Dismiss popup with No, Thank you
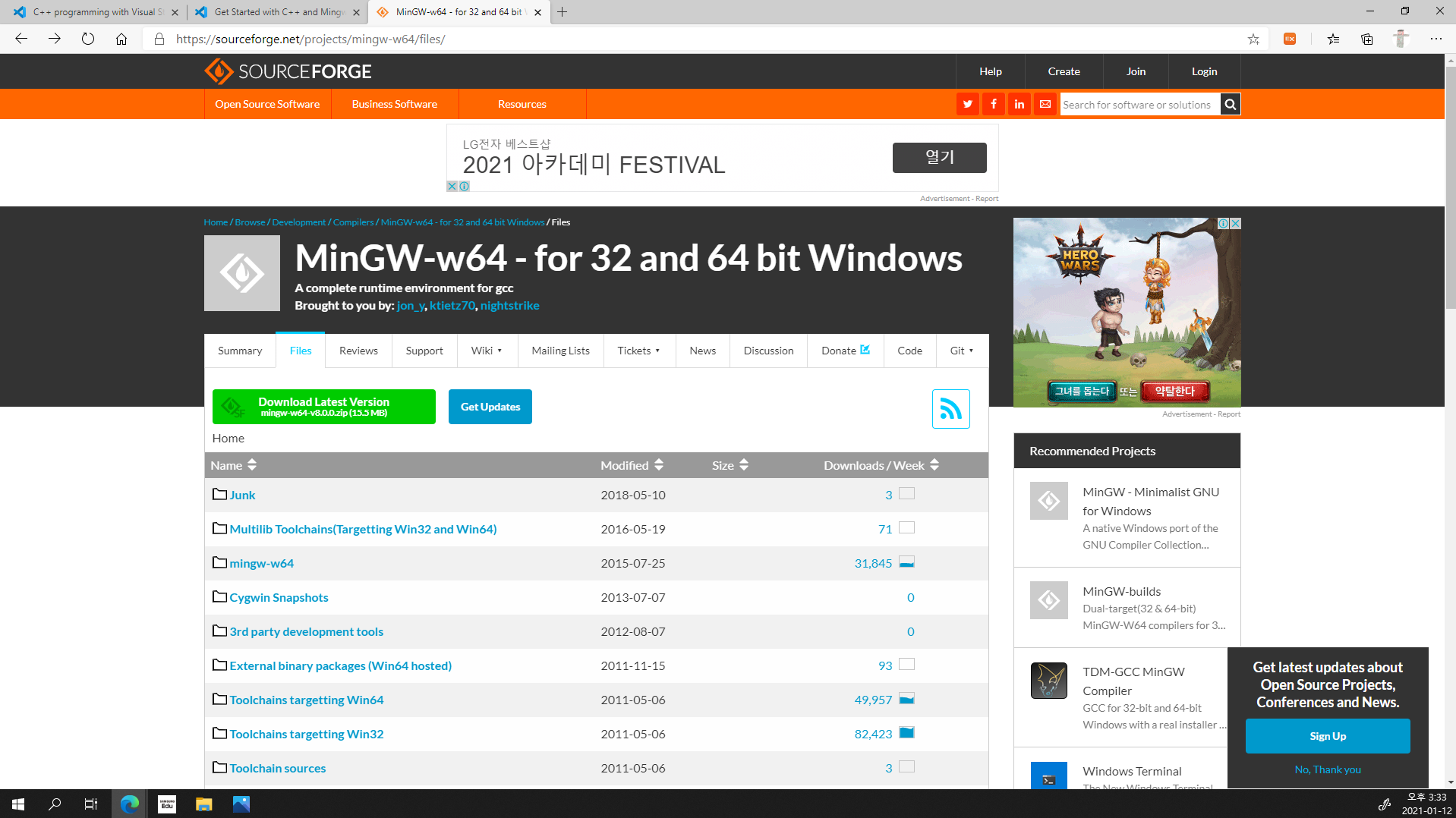The height and width of the screenshot is (818, 1456). pos(1328,769)
